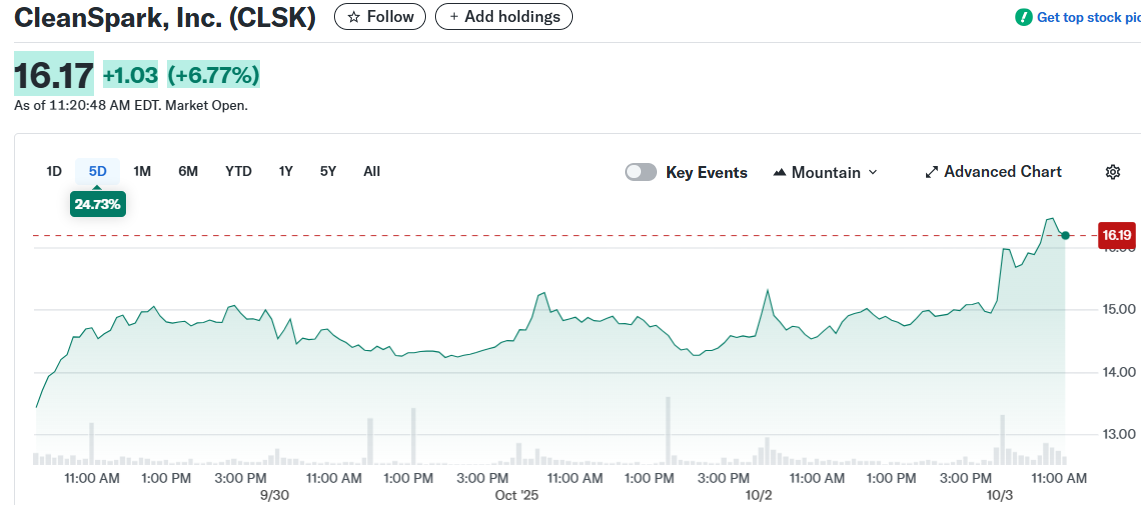1141x505 pixels.
Task: Click the red 16.19 price label
Action: (1116, 236)
